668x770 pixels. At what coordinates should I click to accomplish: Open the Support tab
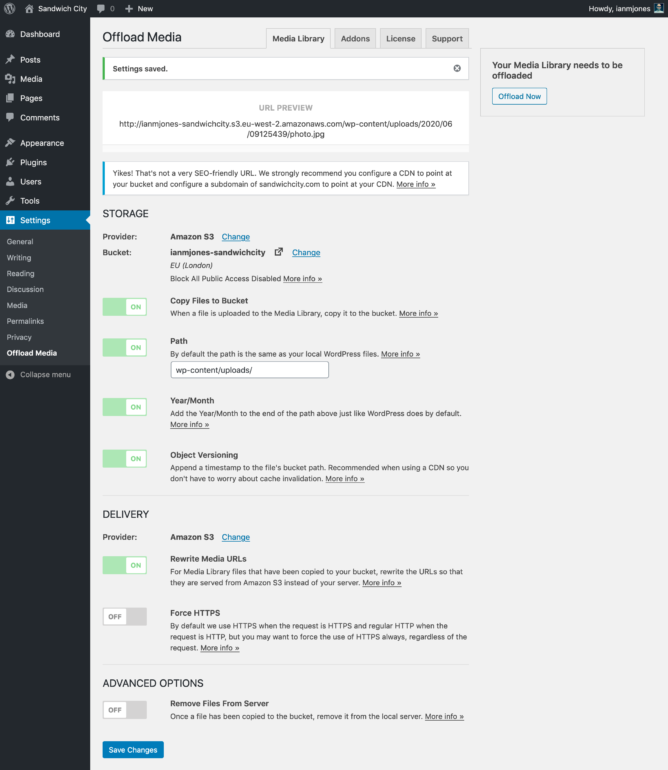447,38
